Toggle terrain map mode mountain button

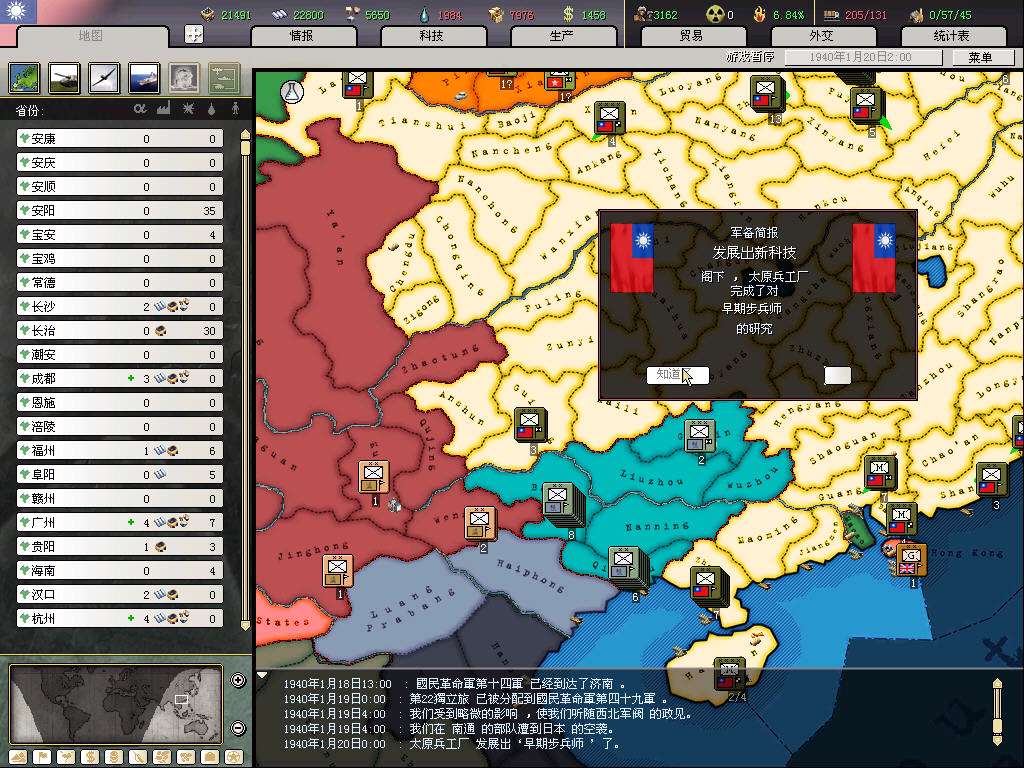(x=19, y=758)
